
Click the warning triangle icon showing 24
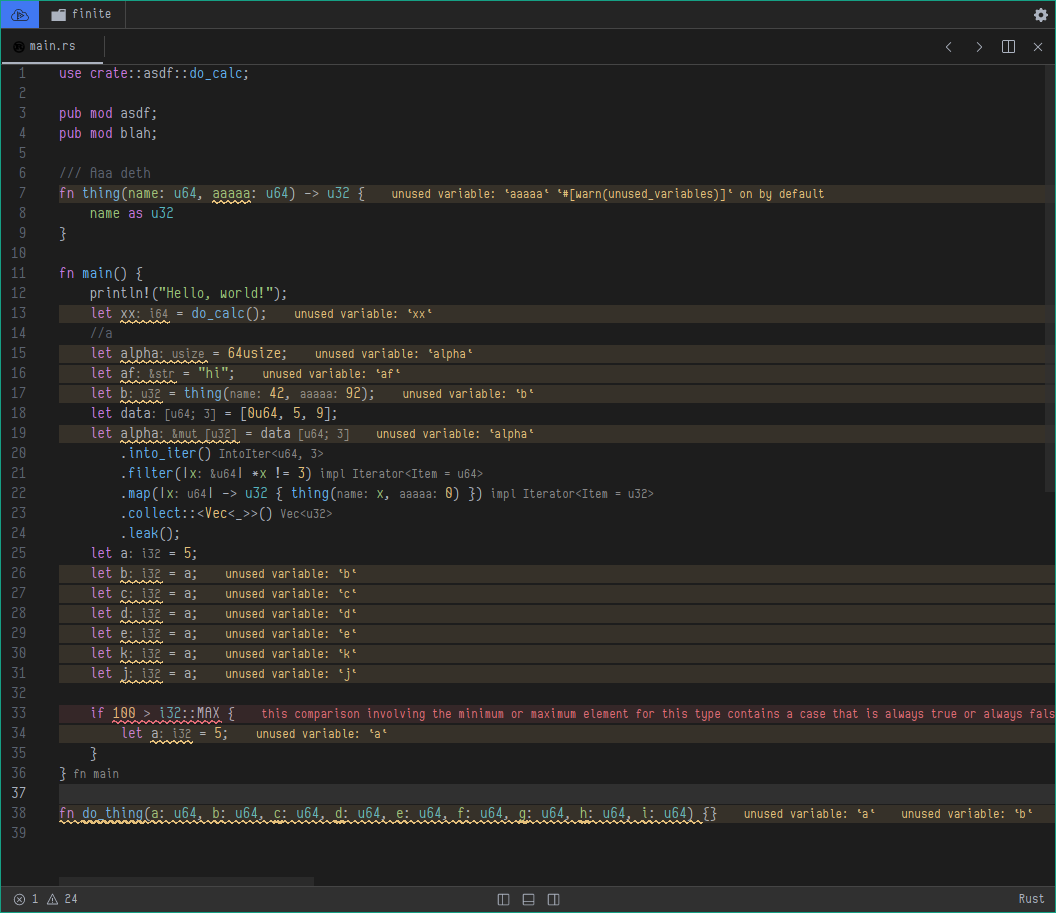point(53,899)
